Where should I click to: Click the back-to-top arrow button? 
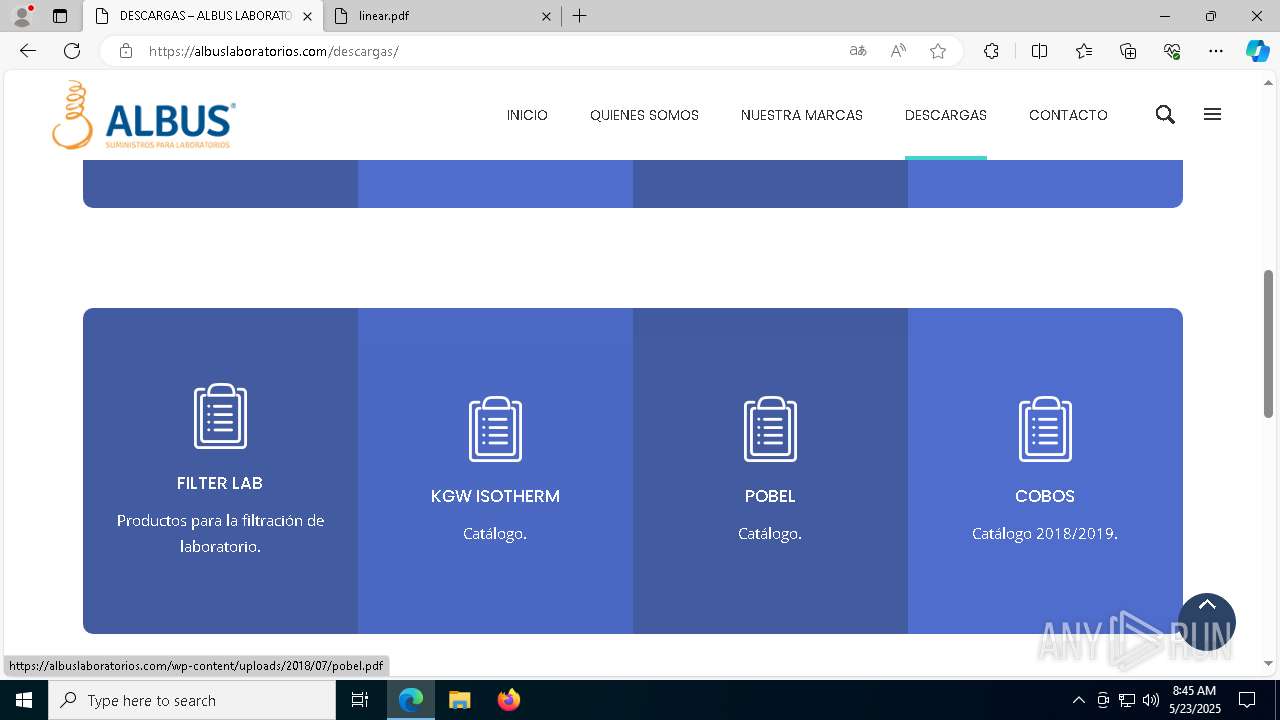(x=1207, y=622)
